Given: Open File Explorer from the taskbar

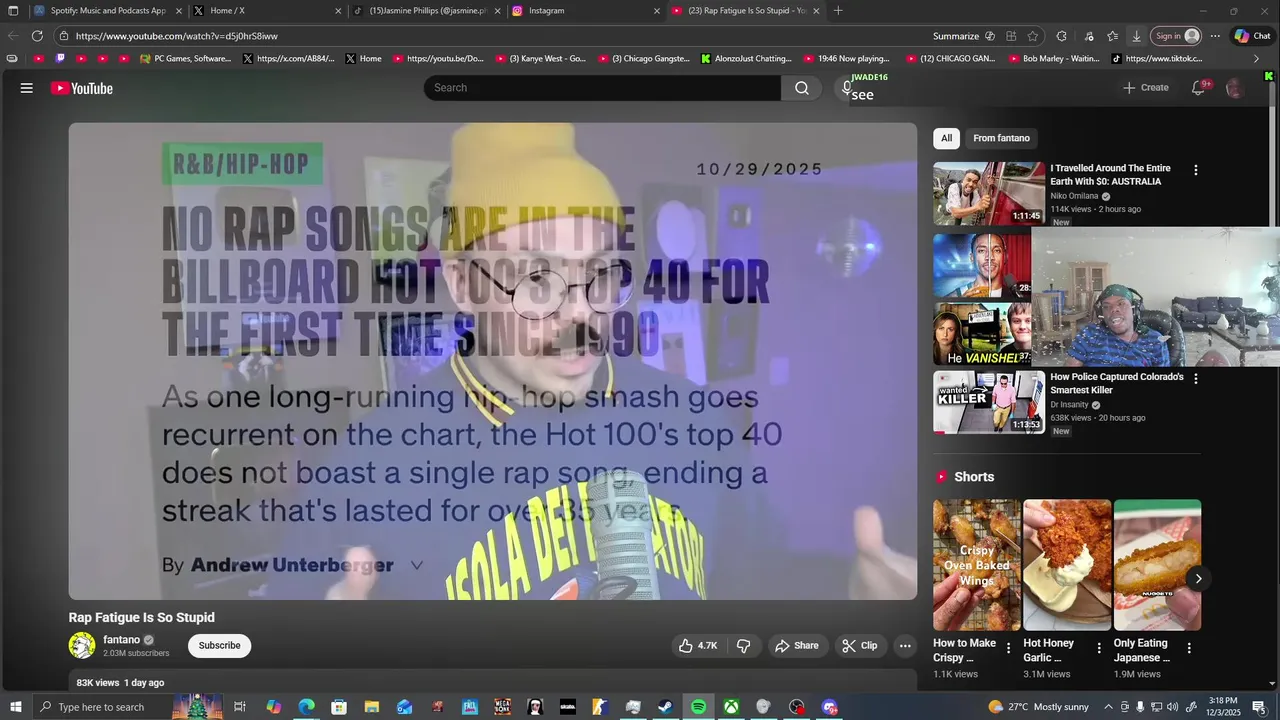Looking at the screenshot, I should [371, 707].
